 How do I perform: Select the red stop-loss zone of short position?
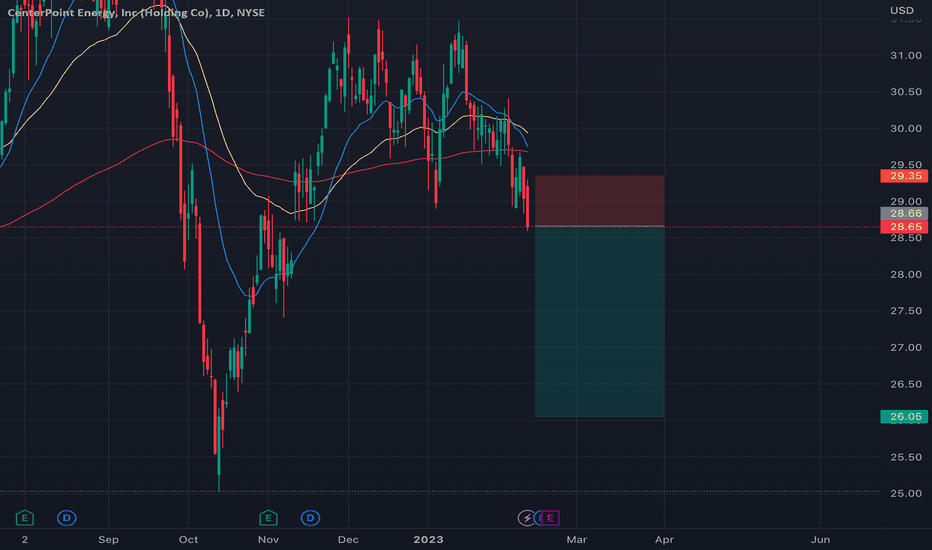pyautogui.click(x=600, y=201)
